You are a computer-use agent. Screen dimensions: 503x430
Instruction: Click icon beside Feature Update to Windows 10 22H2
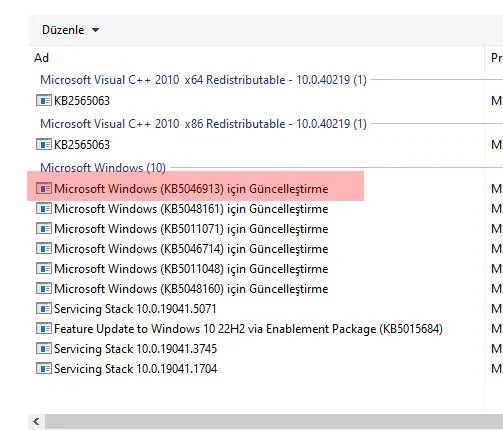(x=44, y=329)
